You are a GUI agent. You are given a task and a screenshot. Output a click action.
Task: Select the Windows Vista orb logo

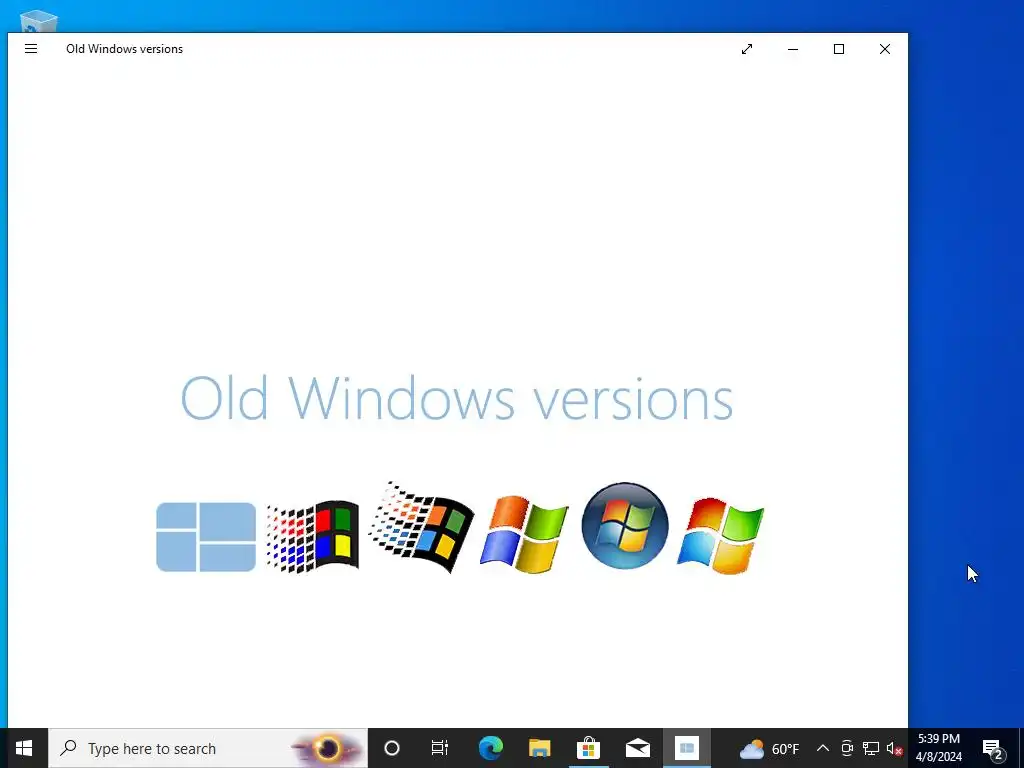pos(625,526)
